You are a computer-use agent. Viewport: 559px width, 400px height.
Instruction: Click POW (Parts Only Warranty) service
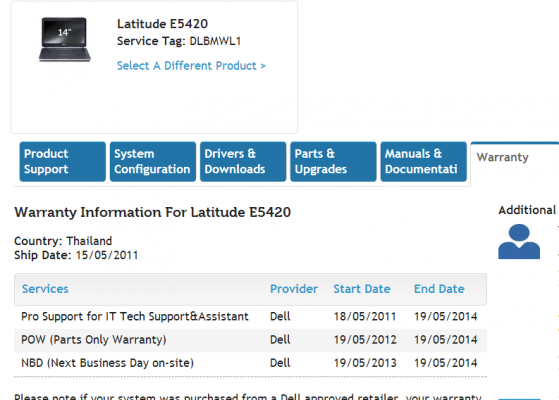94,339
